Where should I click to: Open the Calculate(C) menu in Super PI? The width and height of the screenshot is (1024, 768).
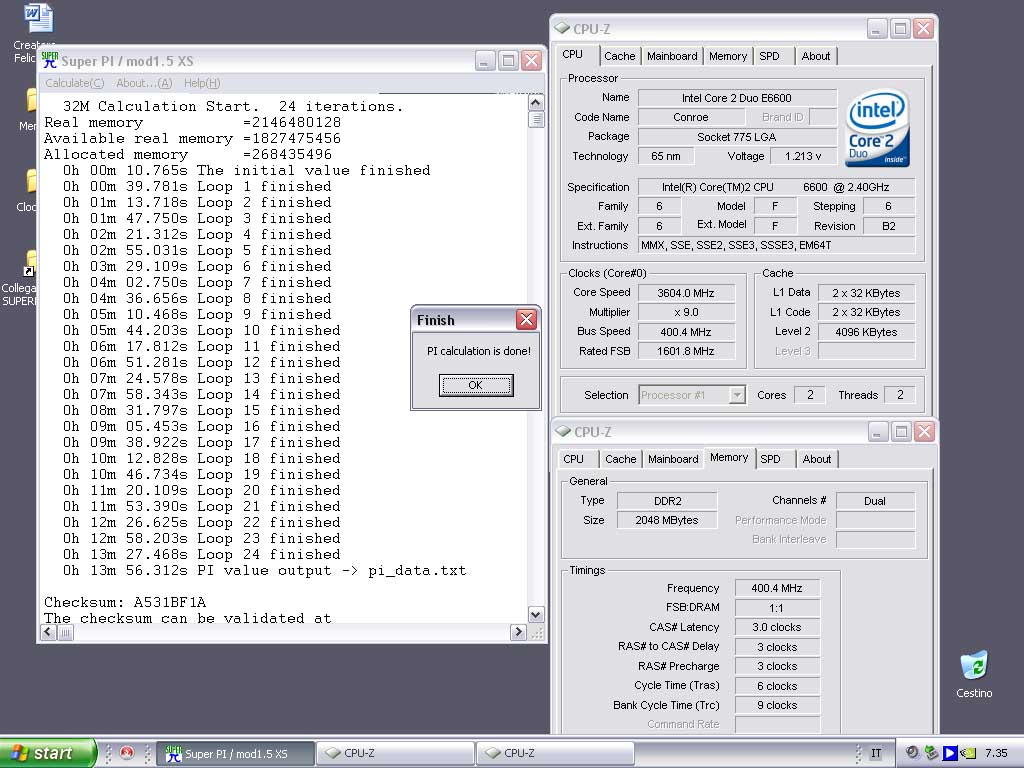74,83
